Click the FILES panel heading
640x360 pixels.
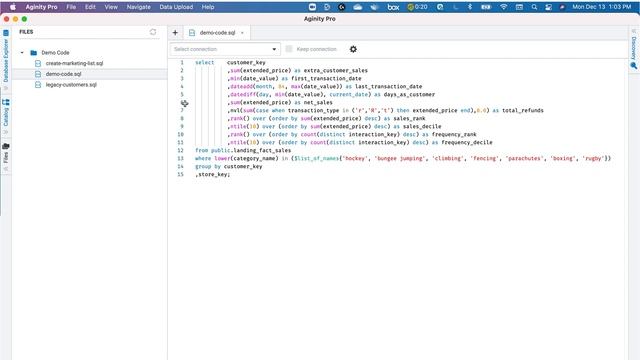point(26,32)
